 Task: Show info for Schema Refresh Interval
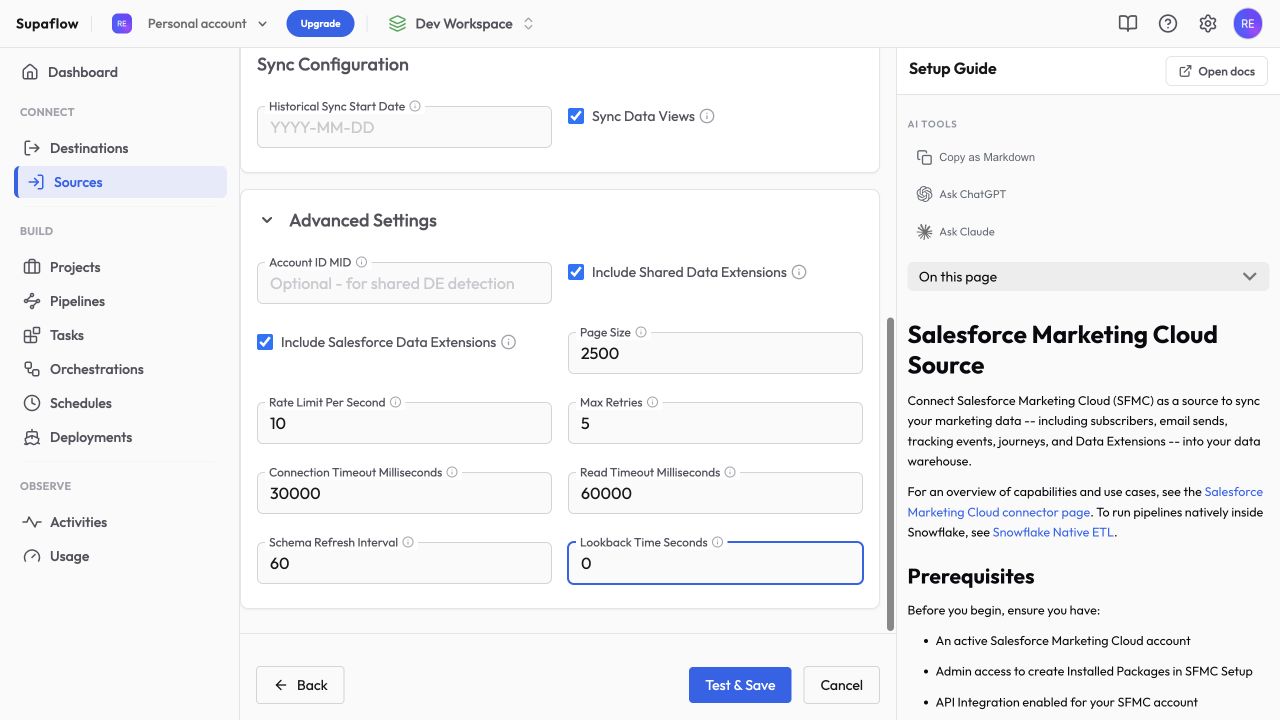408,542
